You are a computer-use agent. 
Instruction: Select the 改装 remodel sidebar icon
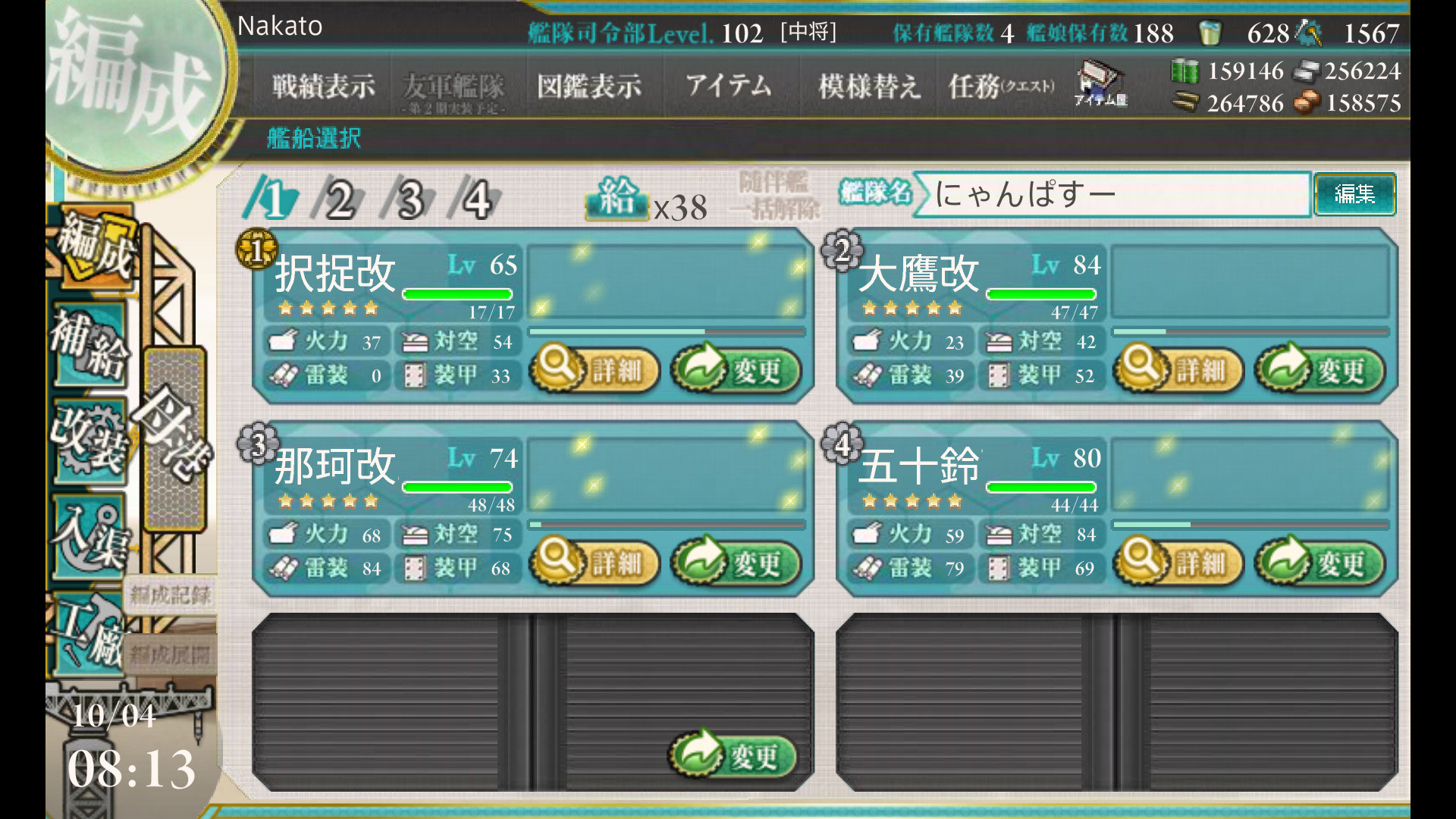89,440
